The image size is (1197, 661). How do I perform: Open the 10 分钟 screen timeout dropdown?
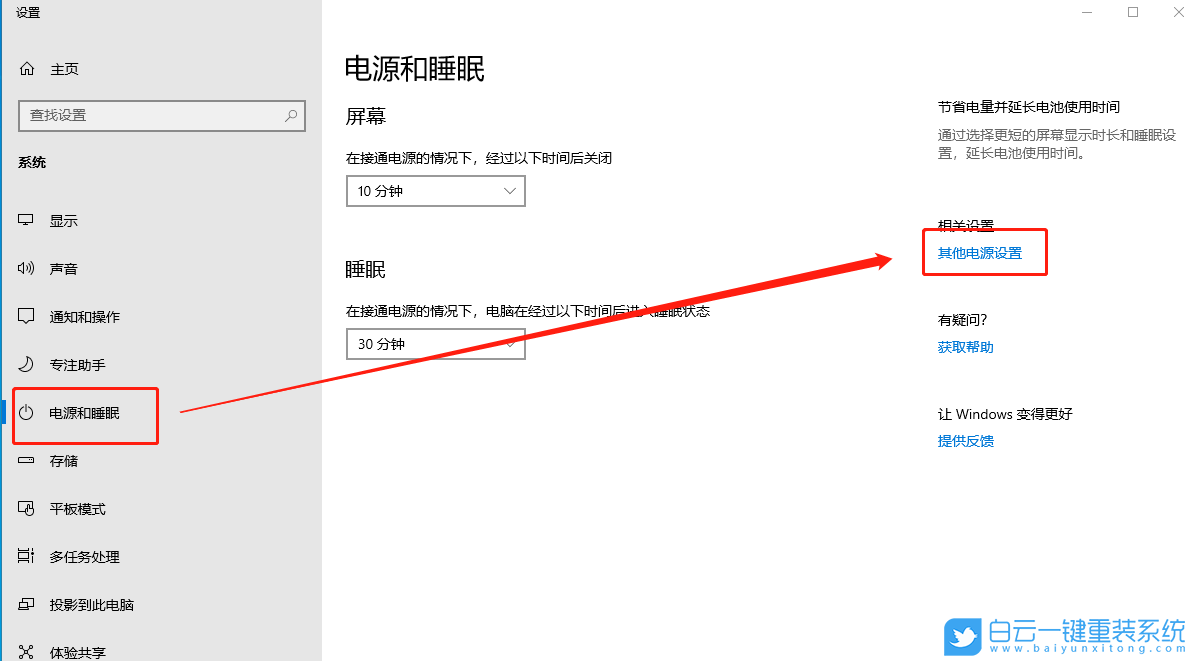(435, 190)
